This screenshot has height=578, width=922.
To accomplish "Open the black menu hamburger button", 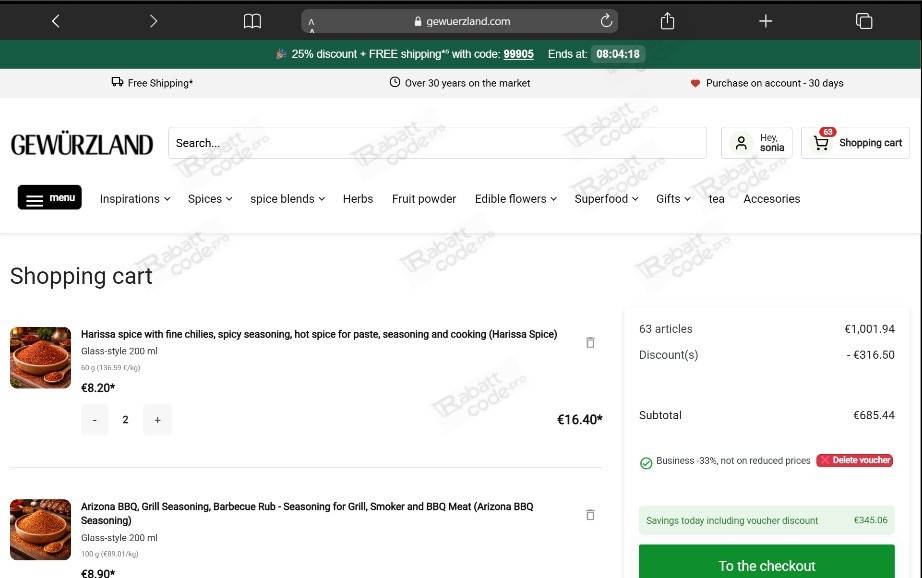I will click(x=50, y=198).
